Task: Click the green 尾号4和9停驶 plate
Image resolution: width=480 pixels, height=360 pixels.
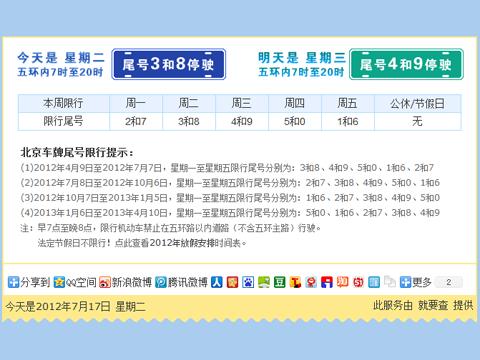Action: 406,64
